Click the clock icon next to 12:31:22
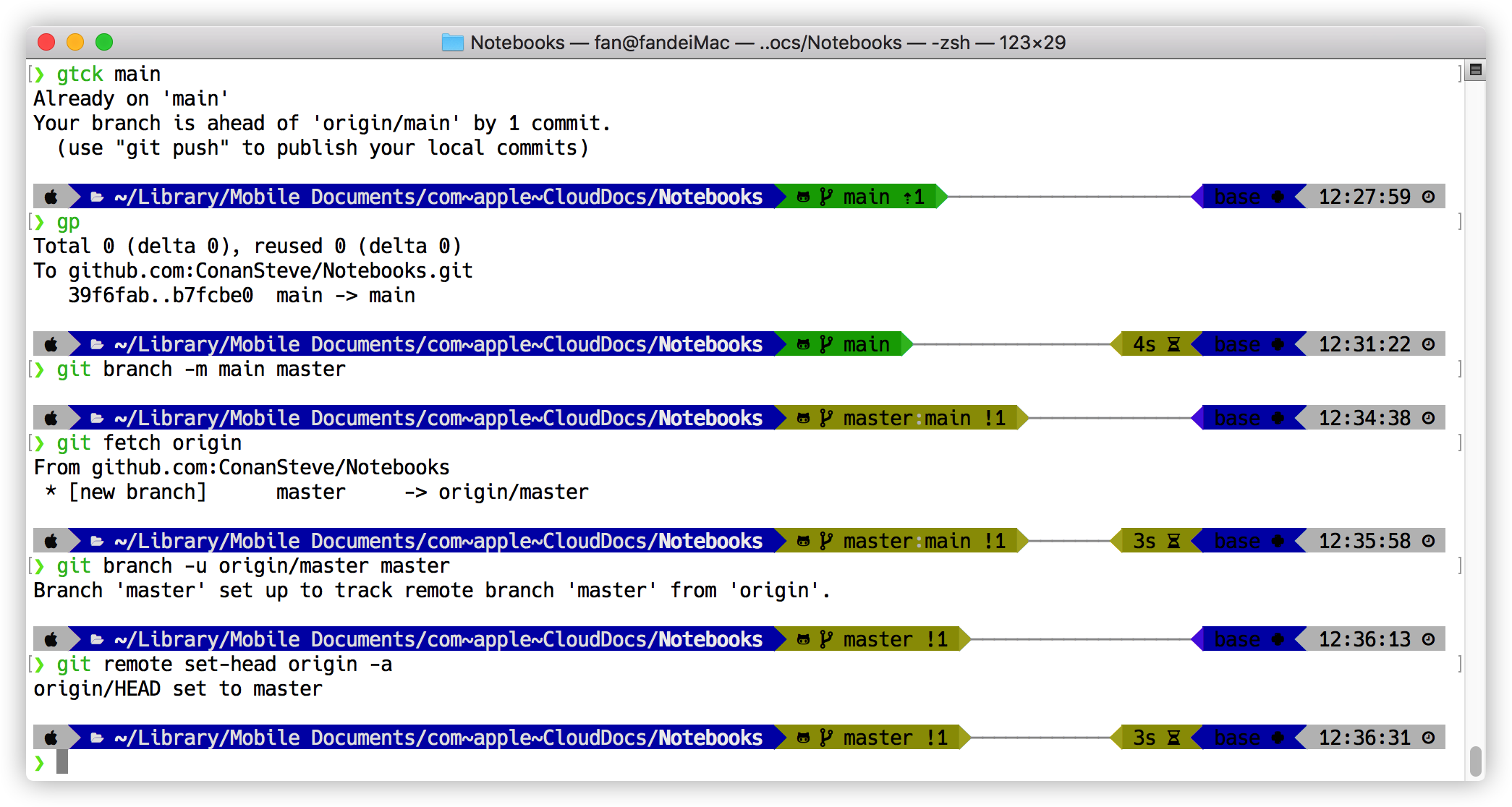Image resolution: width=1512 pixels, height=807 pixels. [1428, 344]
